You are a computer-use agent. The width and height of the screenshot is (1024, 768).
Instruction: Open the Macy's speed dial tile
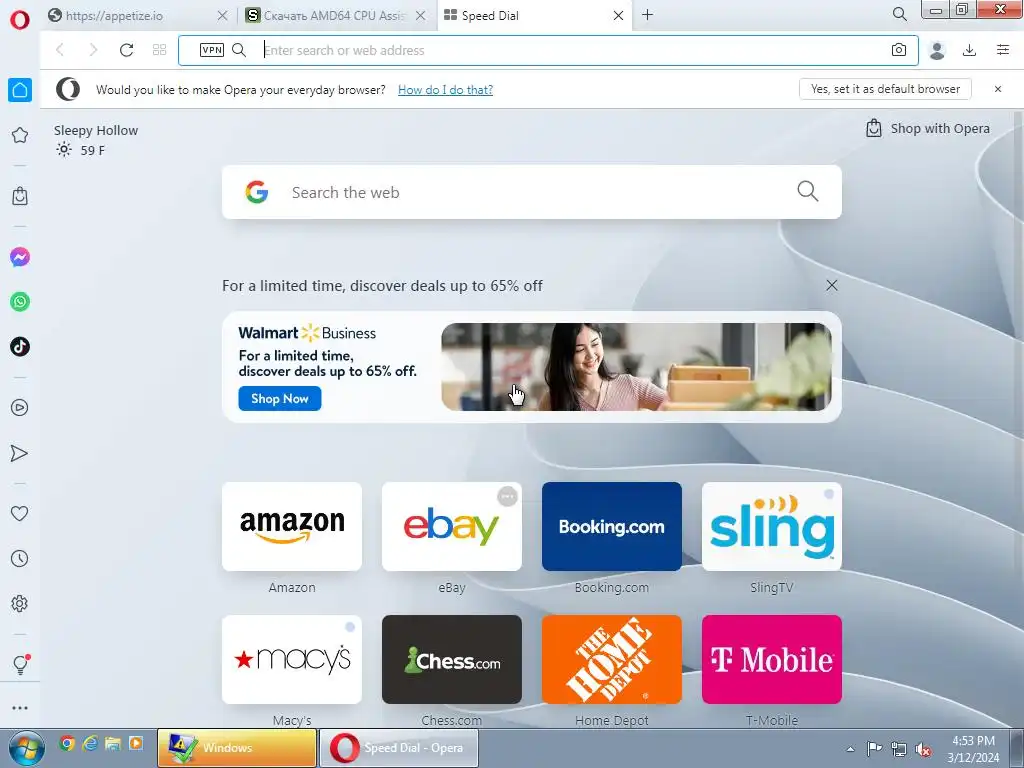point(292,660)
